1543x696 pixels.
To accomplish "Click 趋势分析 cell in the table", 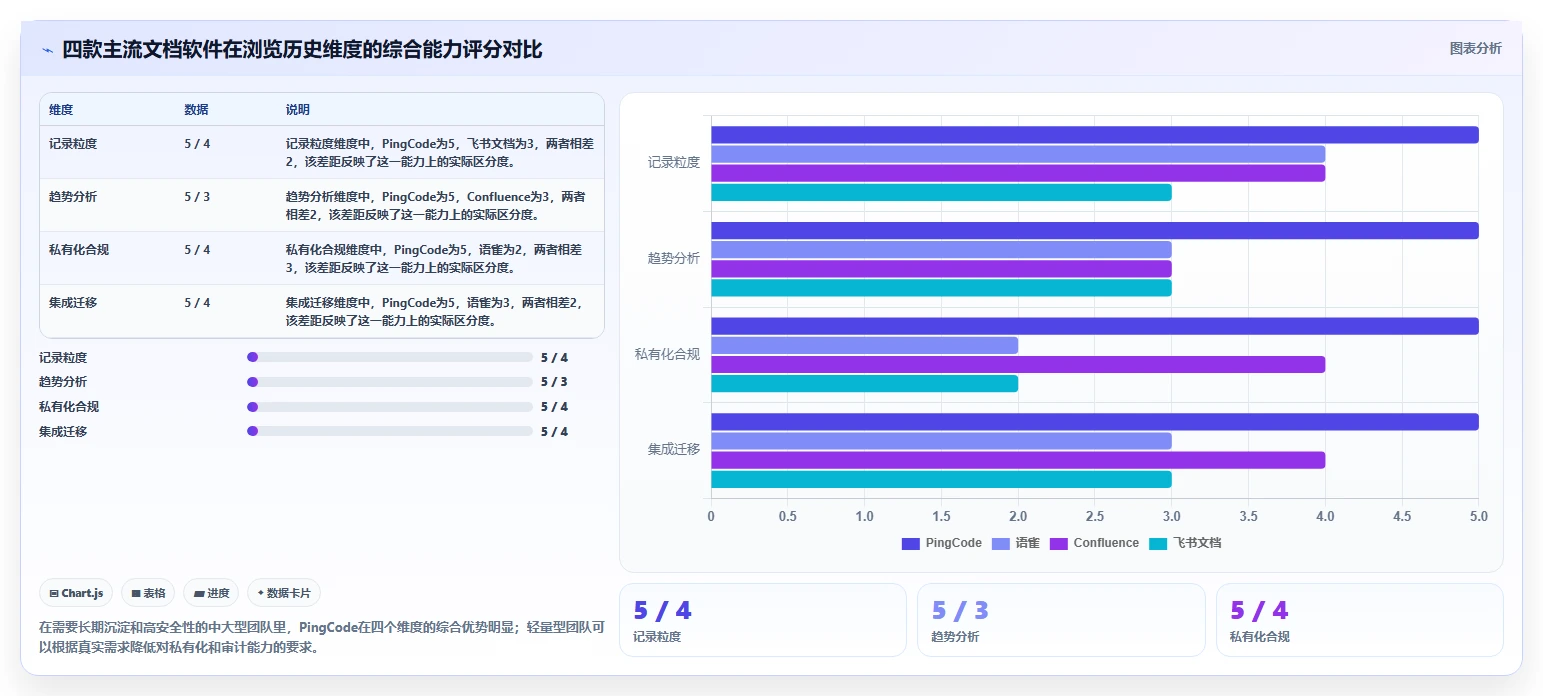I will click(x=73, y=197).
